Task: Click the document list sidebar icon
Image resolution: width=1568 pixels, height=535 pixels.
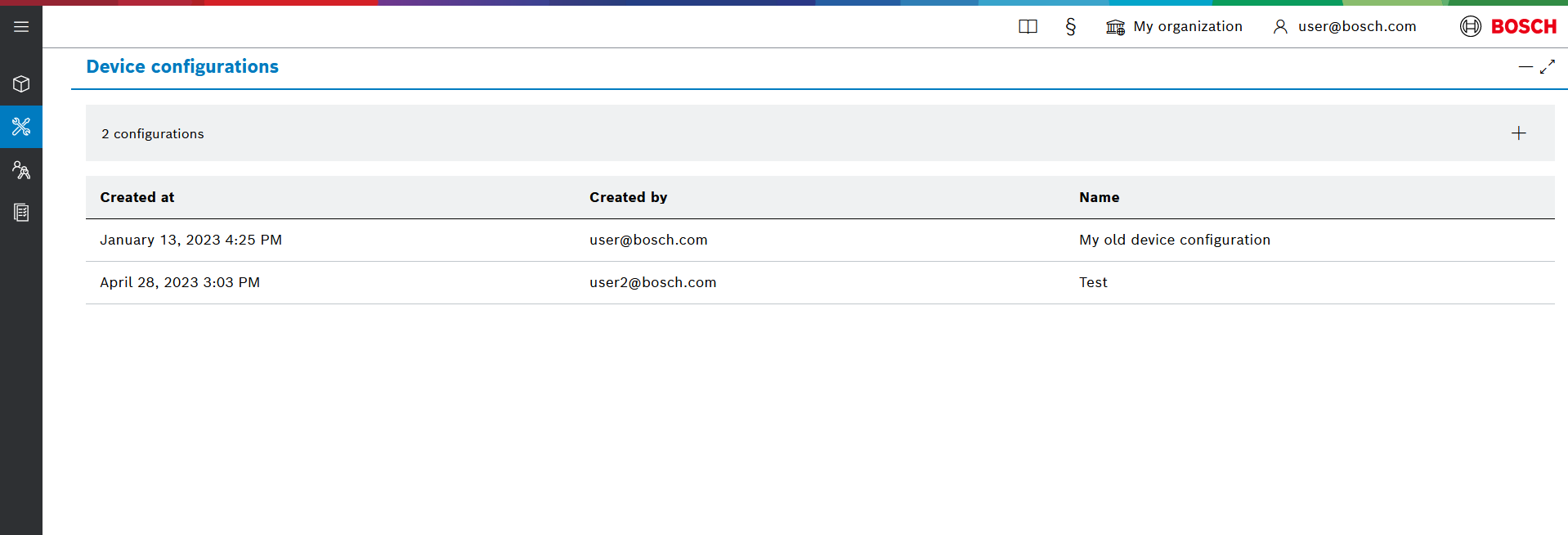Action: click(x=21, y=213)
